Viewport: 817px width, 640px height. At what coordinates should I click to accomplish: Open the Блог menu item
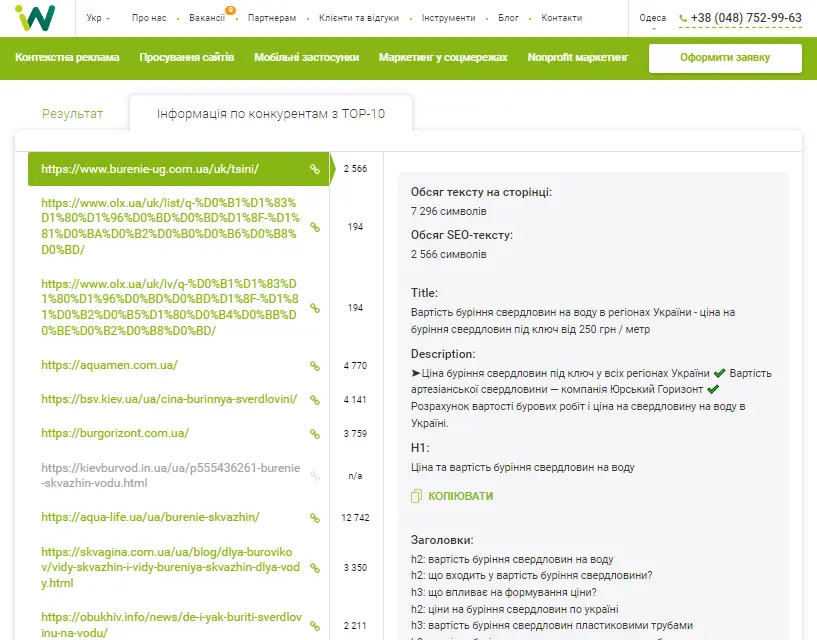click(508, 18)
